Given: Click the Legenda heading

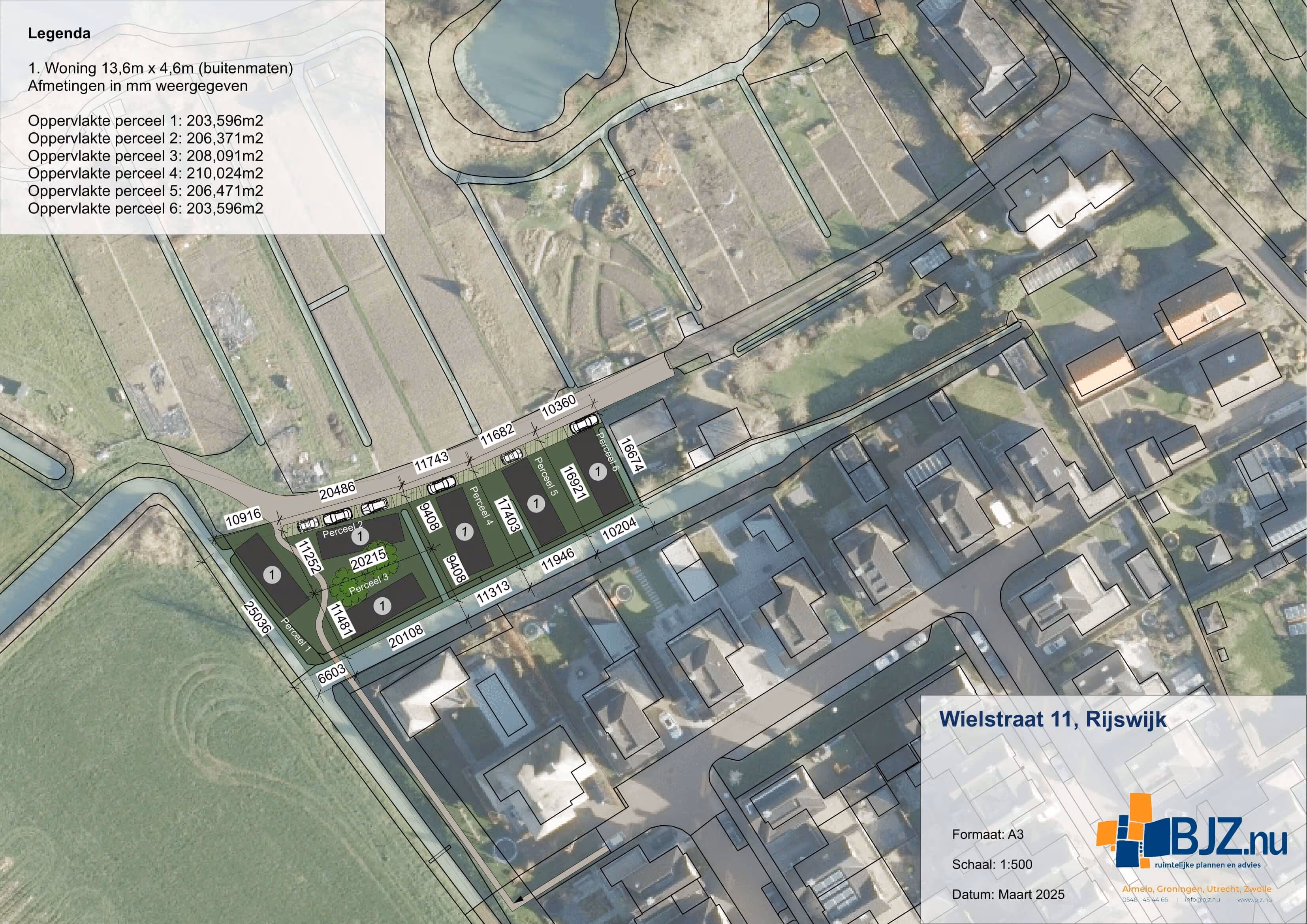Looking at the screenshot, I should pos(59,34).
